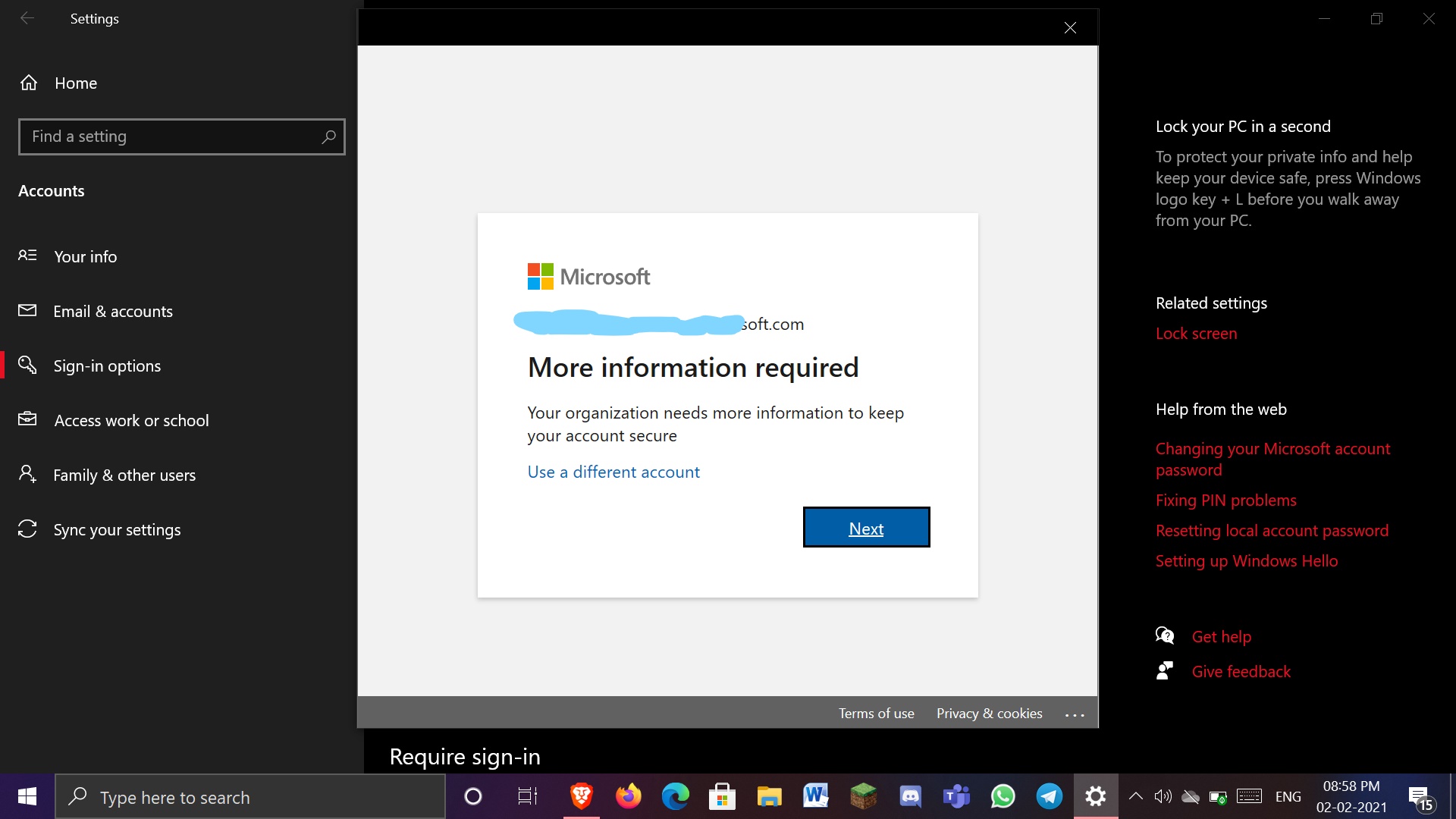
Task: Open Discord from taskbar
Action: [x=910, y=796]
